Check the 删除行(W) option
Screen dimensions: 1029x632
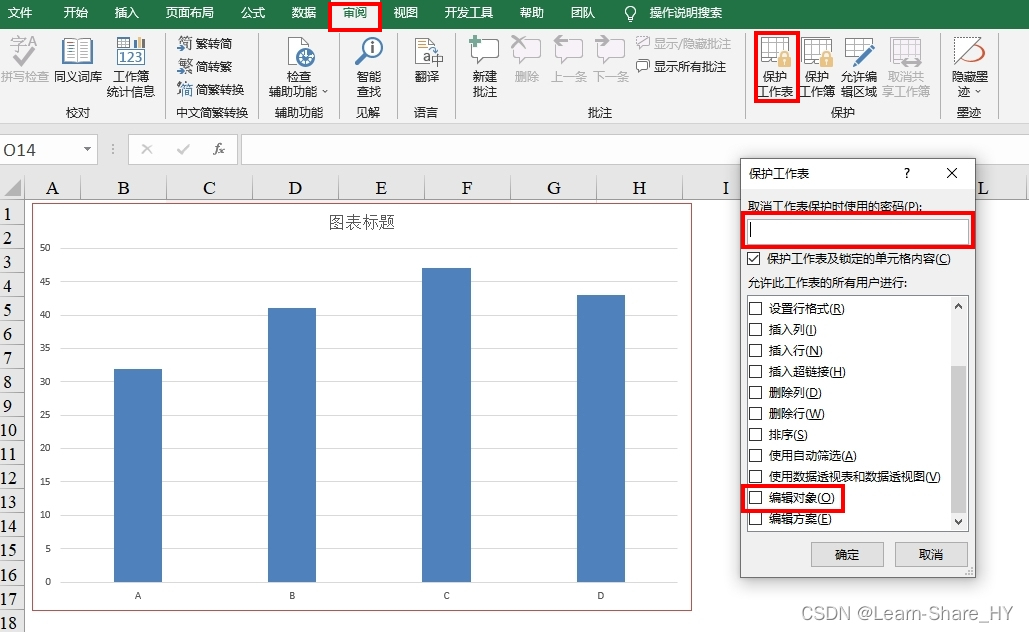(x=756, y=413)
